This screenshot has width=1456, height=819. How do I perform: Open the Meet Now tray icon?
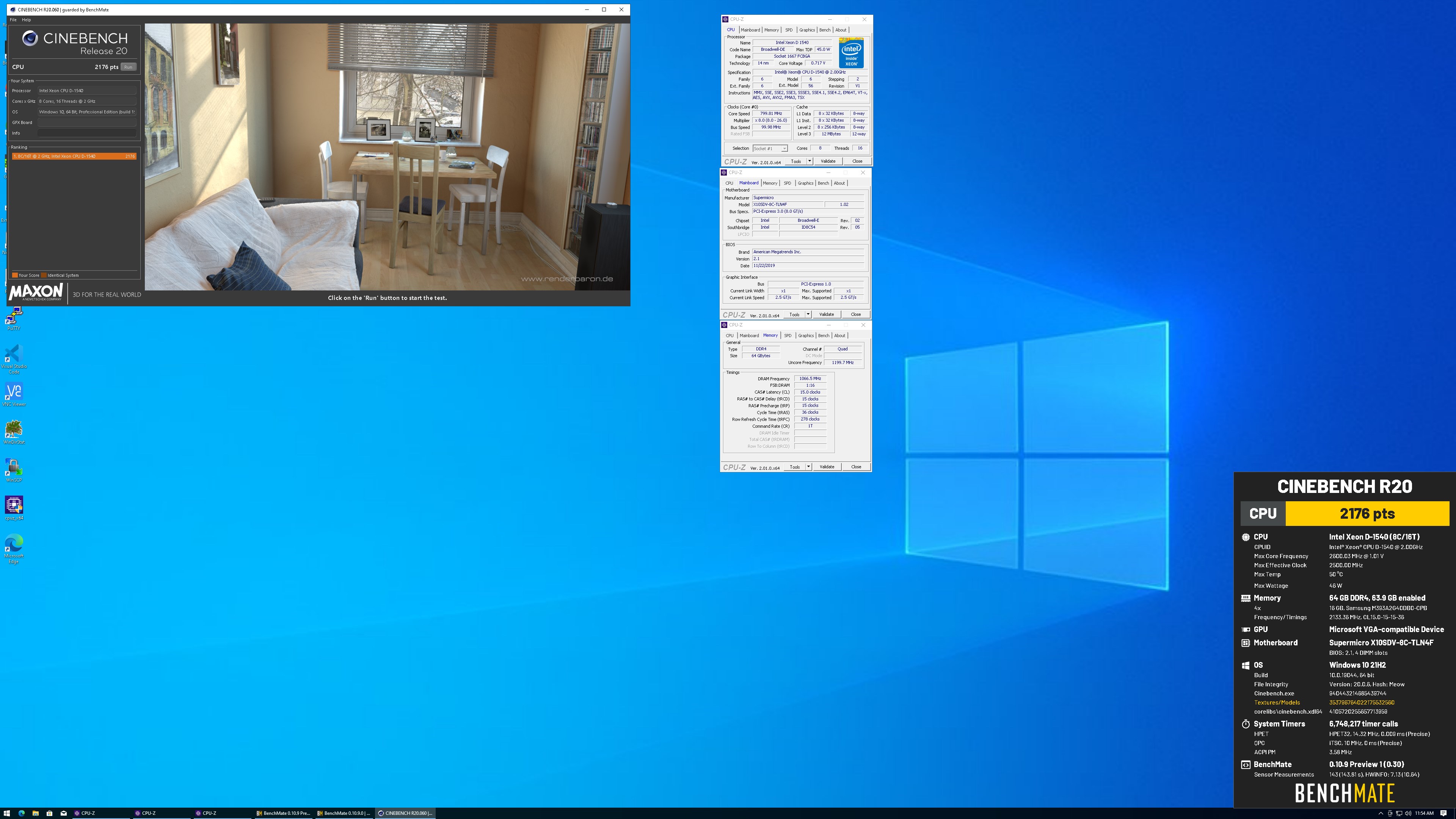coord(1390,813)
